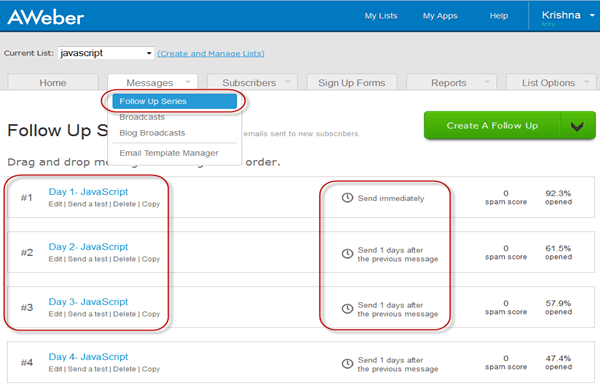Click the clock icon in Day 3 row
Screen dimensions: 600x385
347,308
